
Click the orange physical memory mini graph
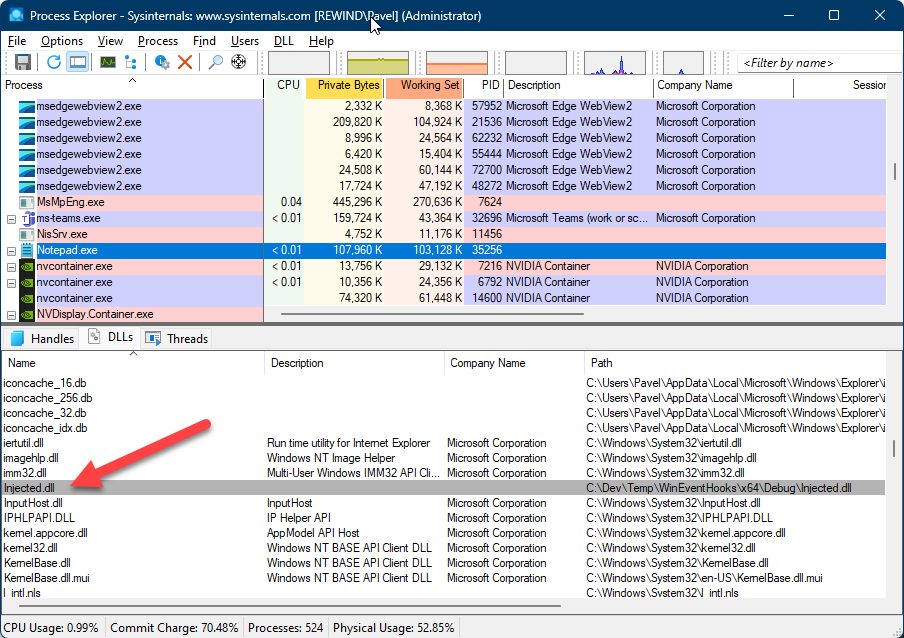[x=457, y=63]
